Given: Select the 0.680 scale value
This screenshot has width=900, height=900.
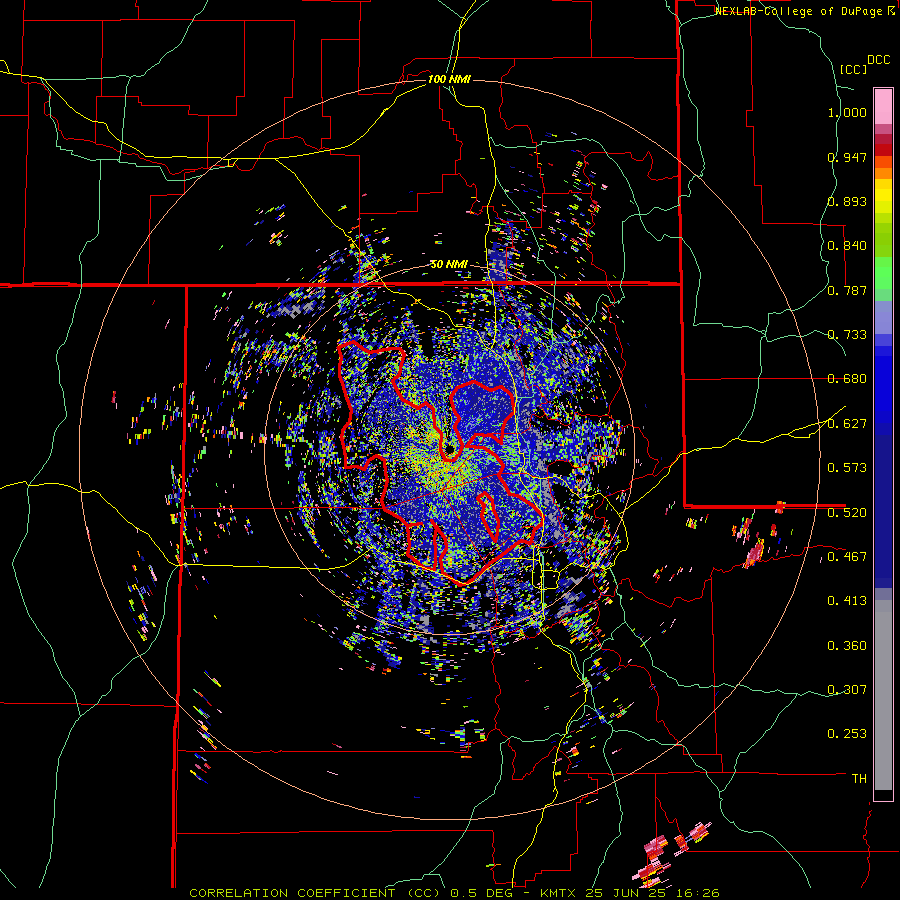Looking at the screenshot, I should pyautogui.click(x=847, y=379).
